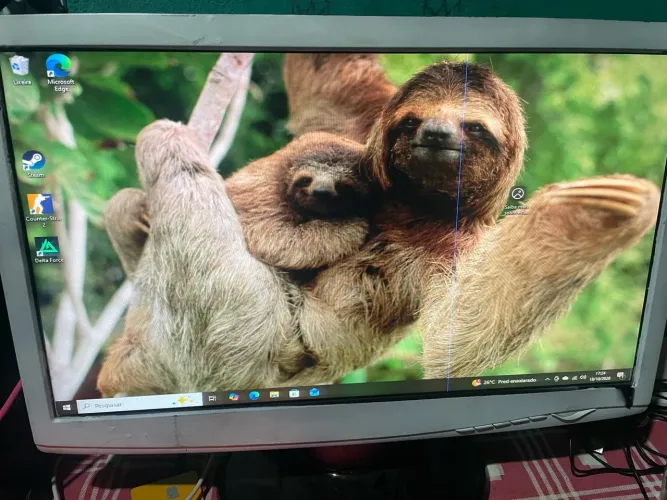Expand hidden system tray icons chevron
This screenshot has height=500, width=667.
tap(547, 379)
